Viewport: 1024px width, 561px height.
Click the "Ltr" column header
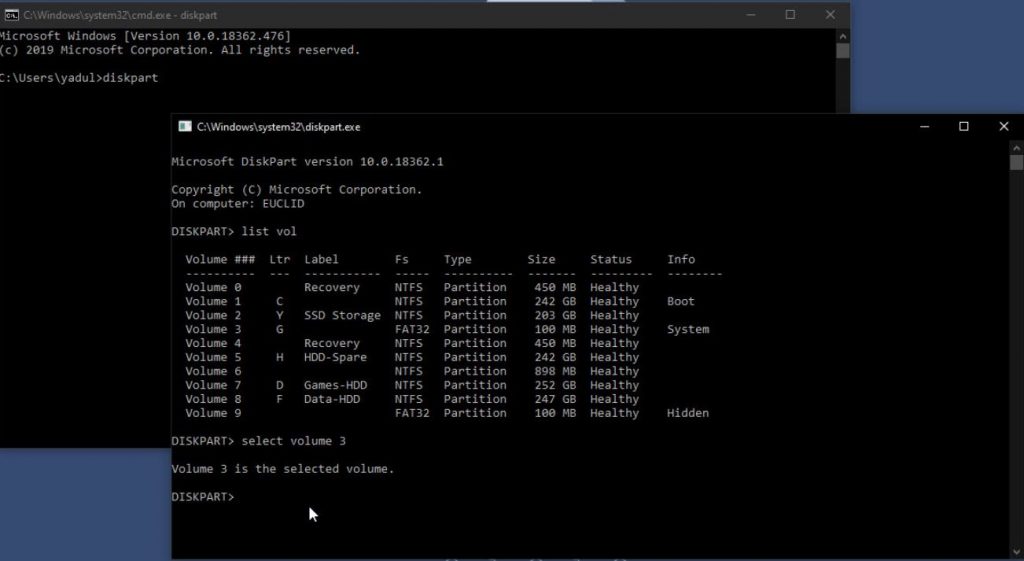pyautogui.click(x=280, y=259)
